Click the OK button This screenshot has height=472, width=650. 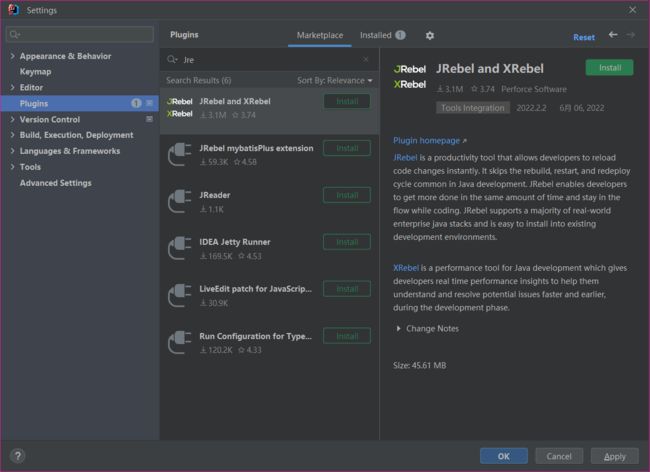coord(504,456)
